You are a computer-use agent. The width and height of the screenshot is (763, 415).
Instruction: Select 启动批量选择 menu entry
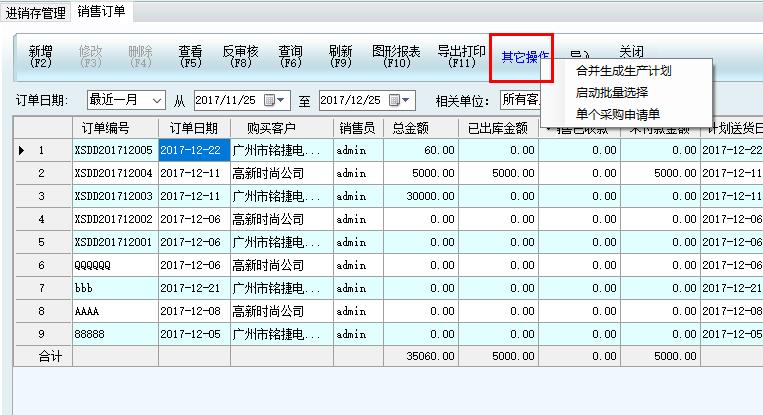point(612,93)
